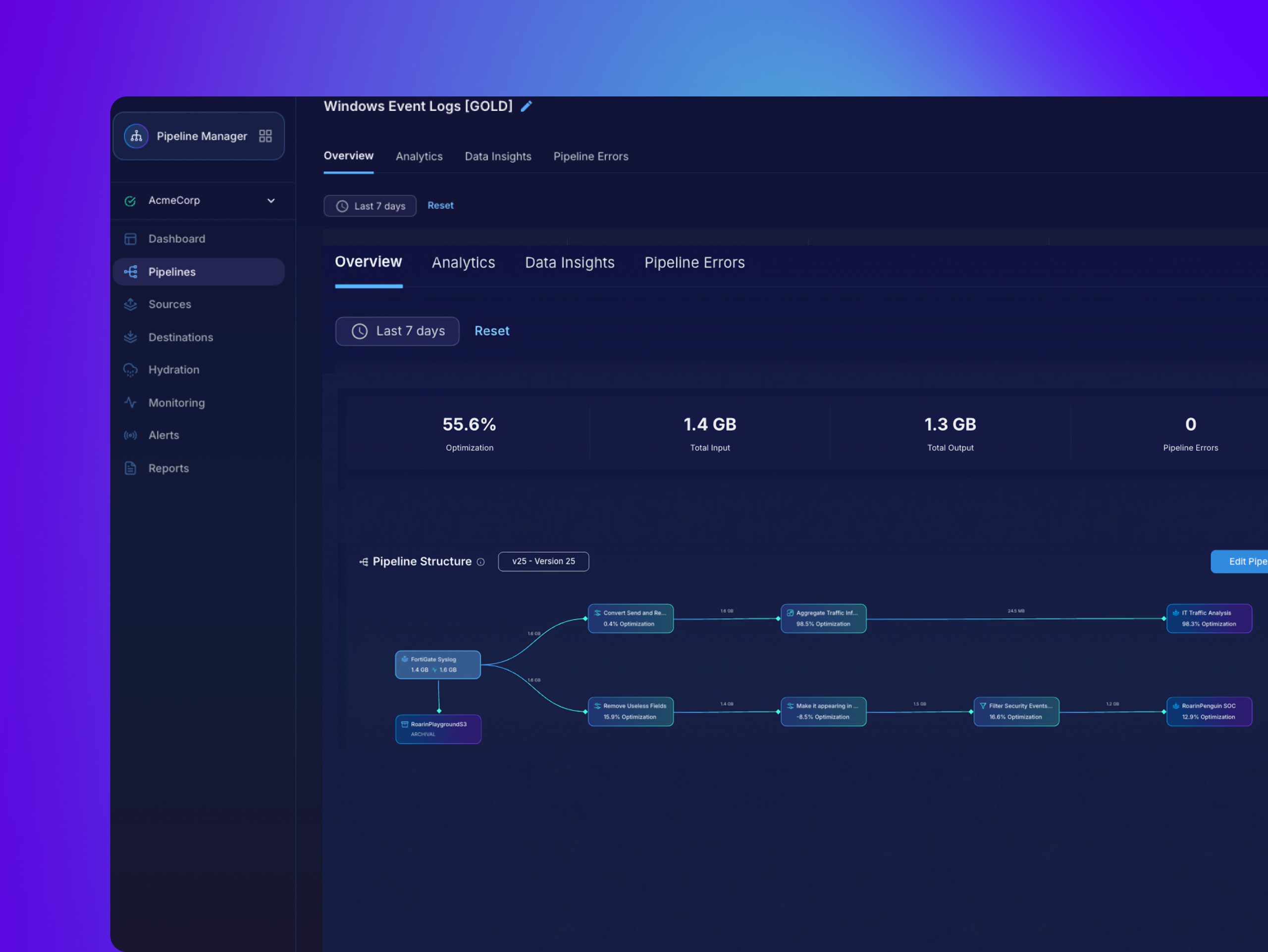
Task: Click the Edit Pipeline button
Action: pyautogui.click(x=1239, y=562)
